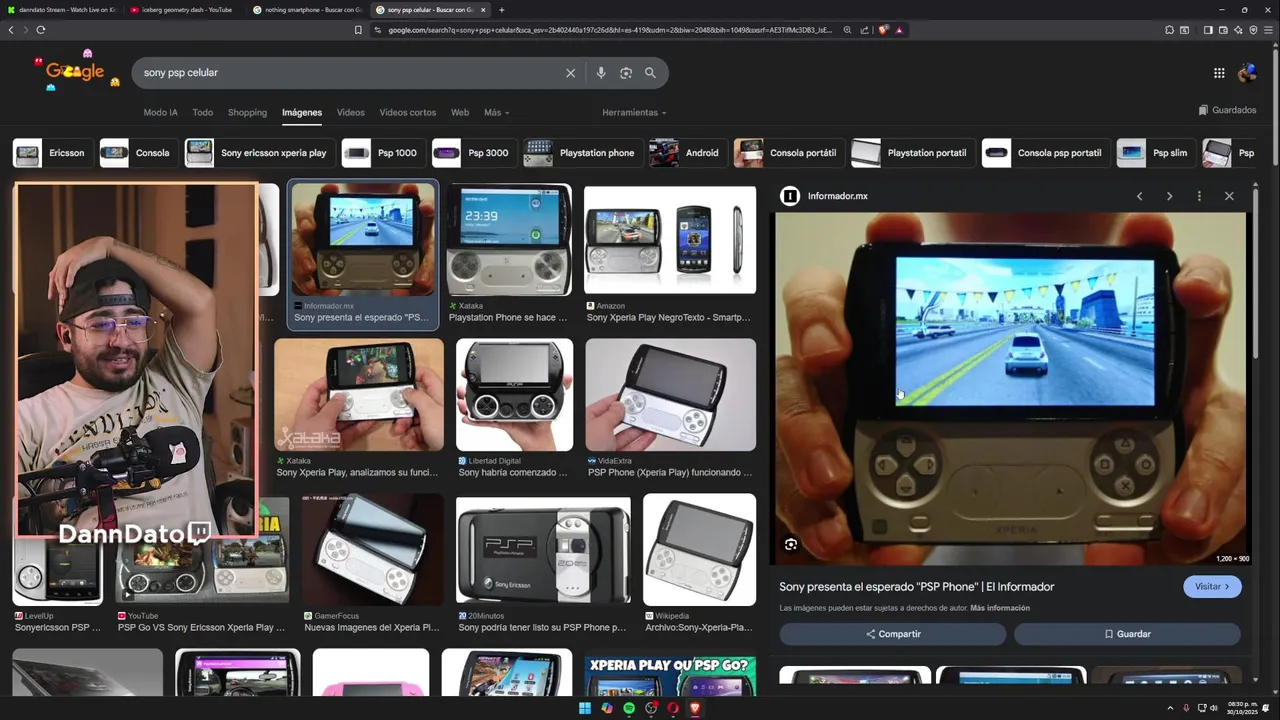Go to previous image in preview panel
The height and width of the screenshot is (720, 1280).
(1139, 196)
